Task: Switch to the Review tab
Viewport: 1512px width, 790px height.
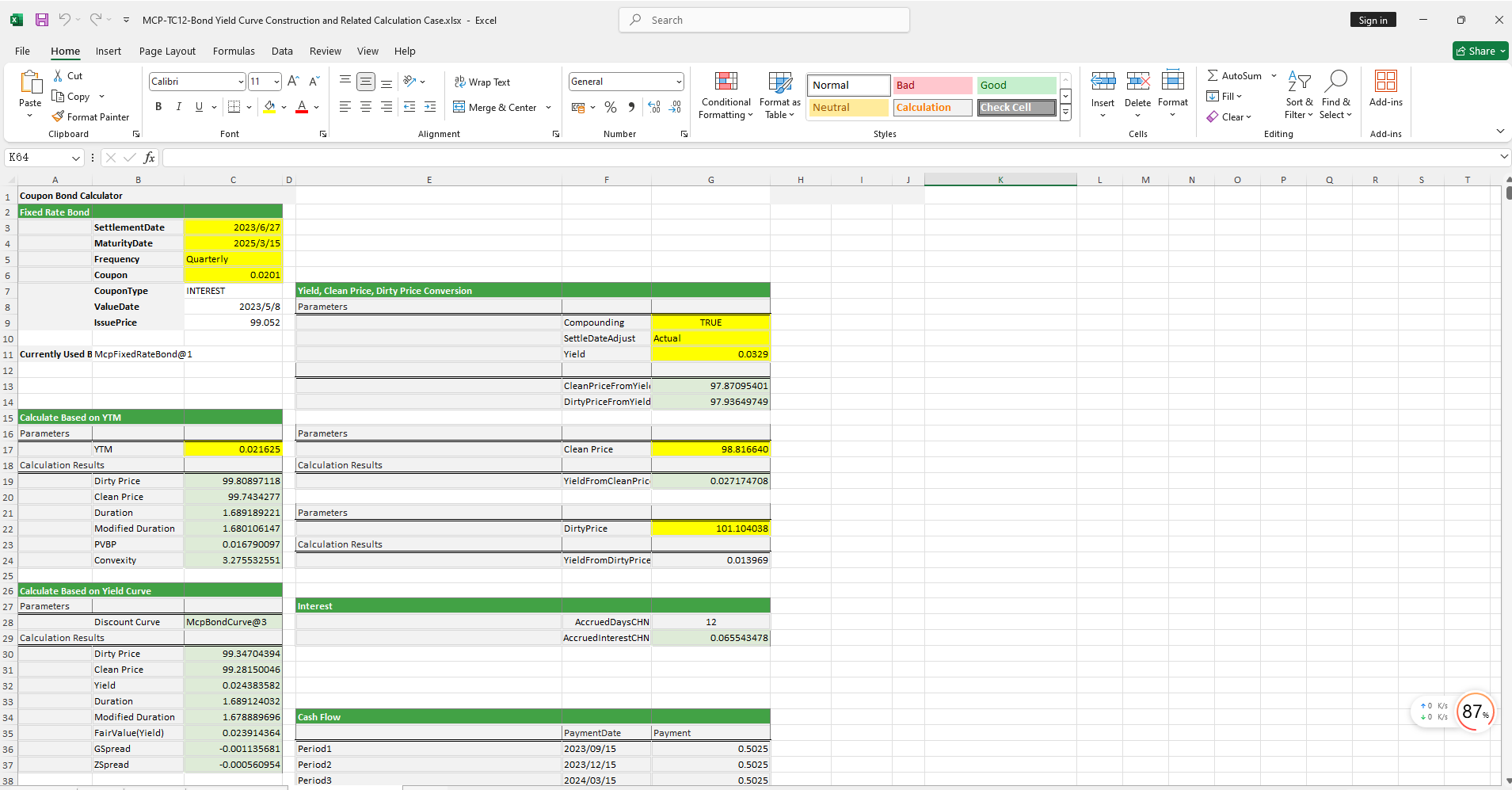Action: click(x=326, y=51)
